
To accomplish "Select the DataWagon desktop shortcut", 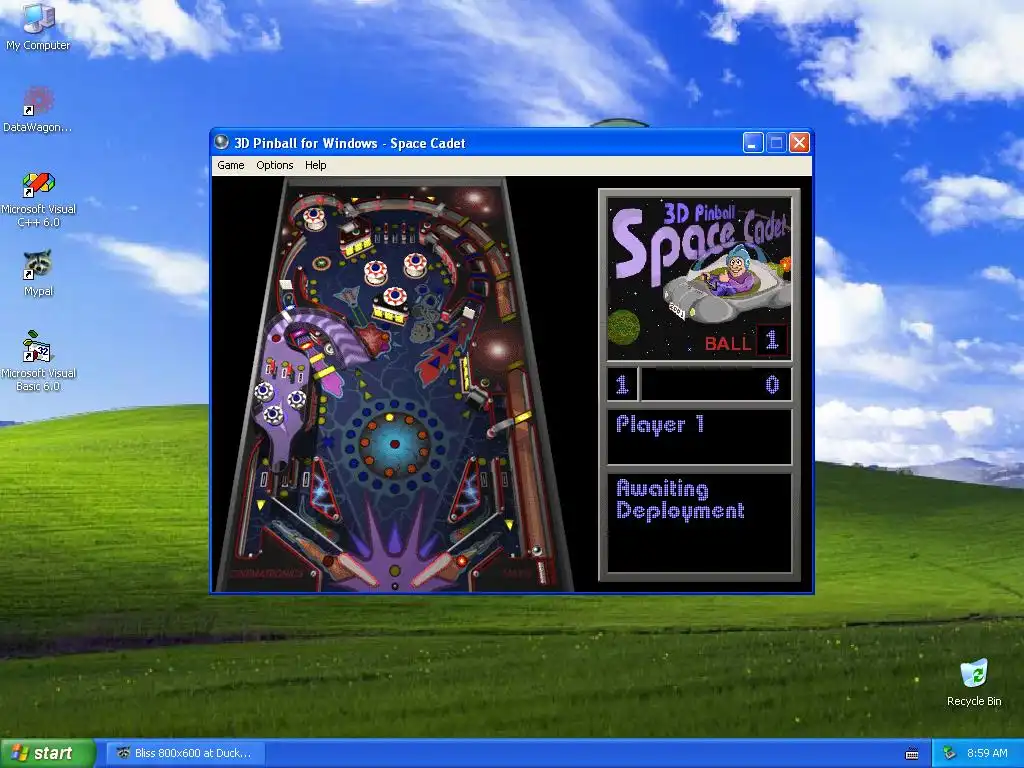I will tap(38, 108).
